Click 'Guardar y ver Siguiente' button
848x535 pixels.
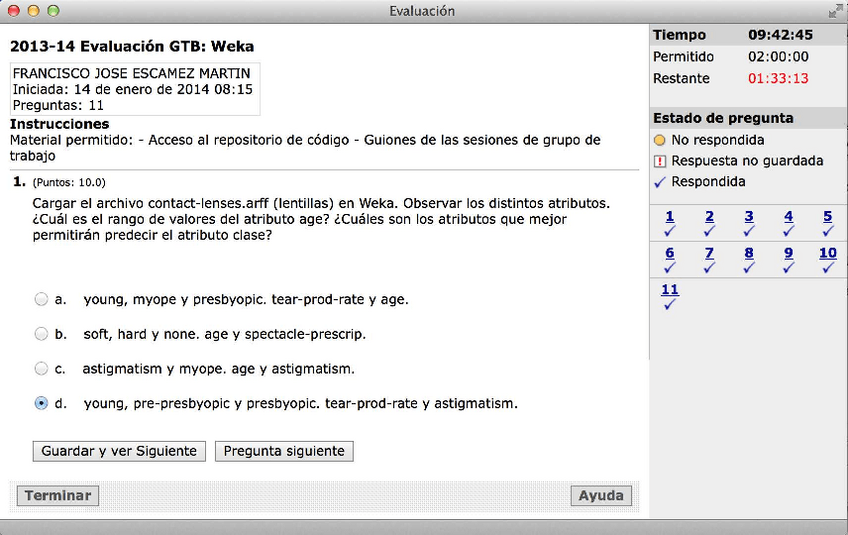(119, 451)
